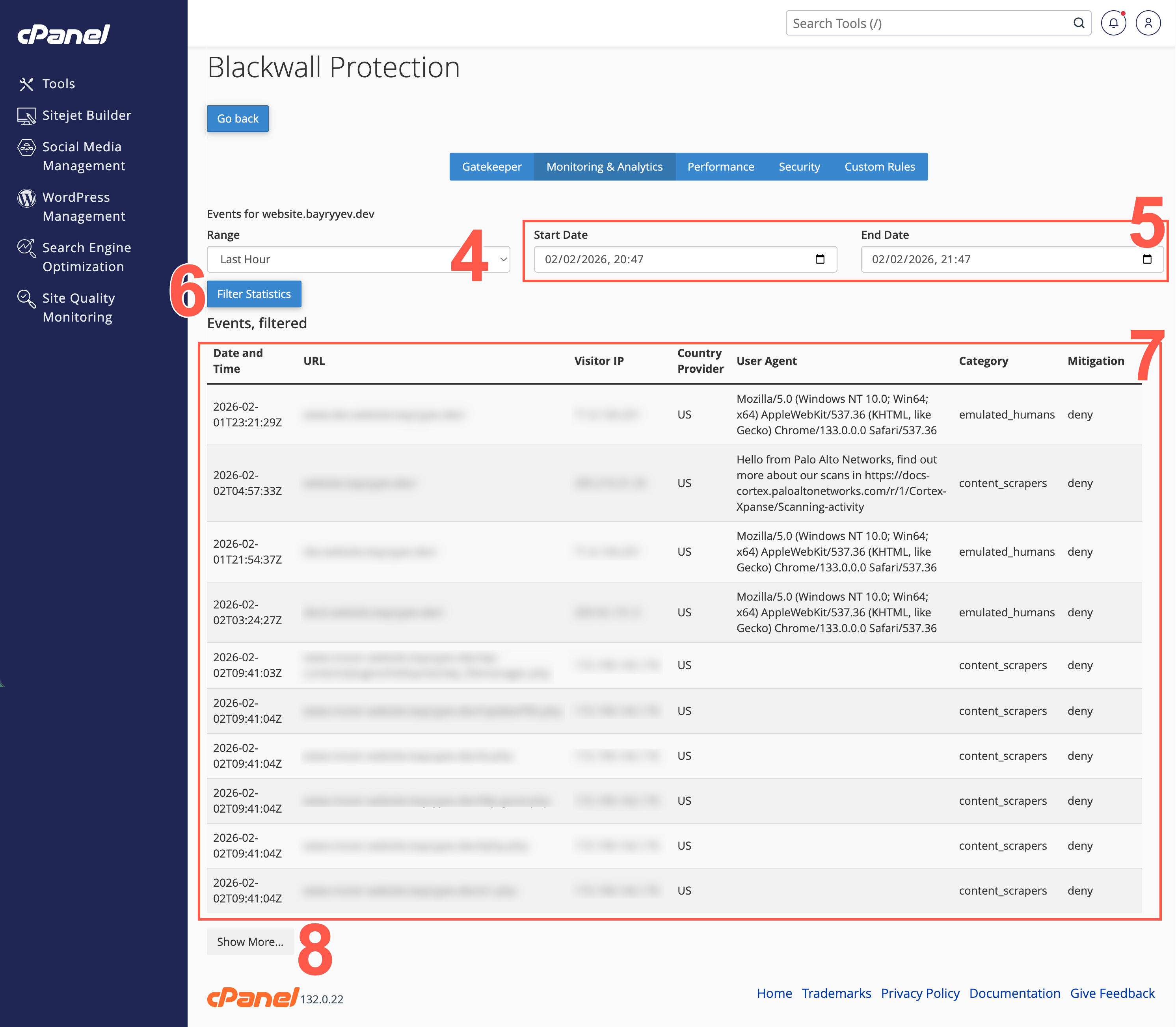
Task: Click the cPanel logo in sidebar
Action: 63,34
